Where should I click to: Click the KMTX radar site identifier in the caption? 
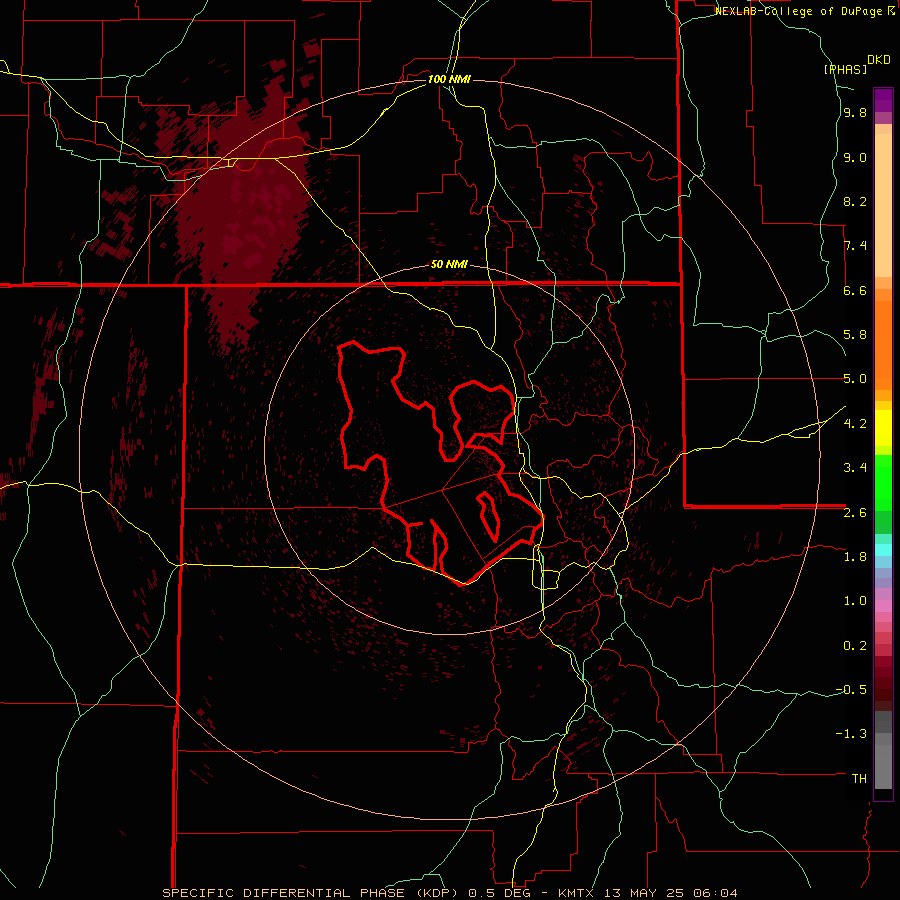tap(577, 893)
